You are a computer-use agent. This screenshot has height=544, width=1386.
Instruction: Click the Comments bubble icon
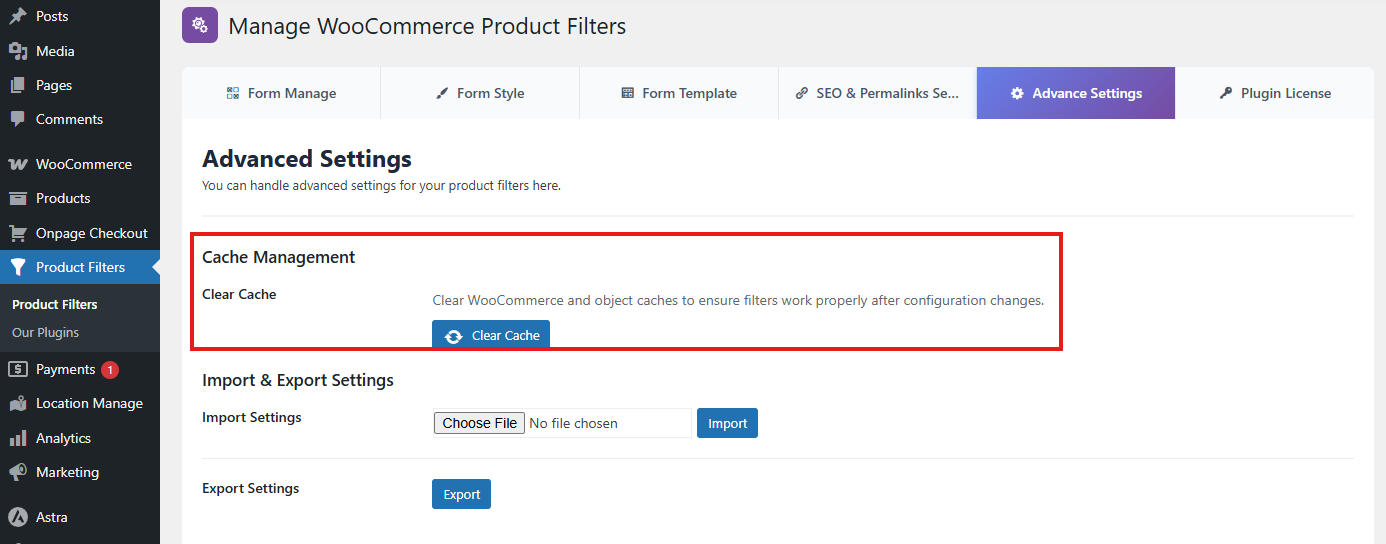[18, 119]
